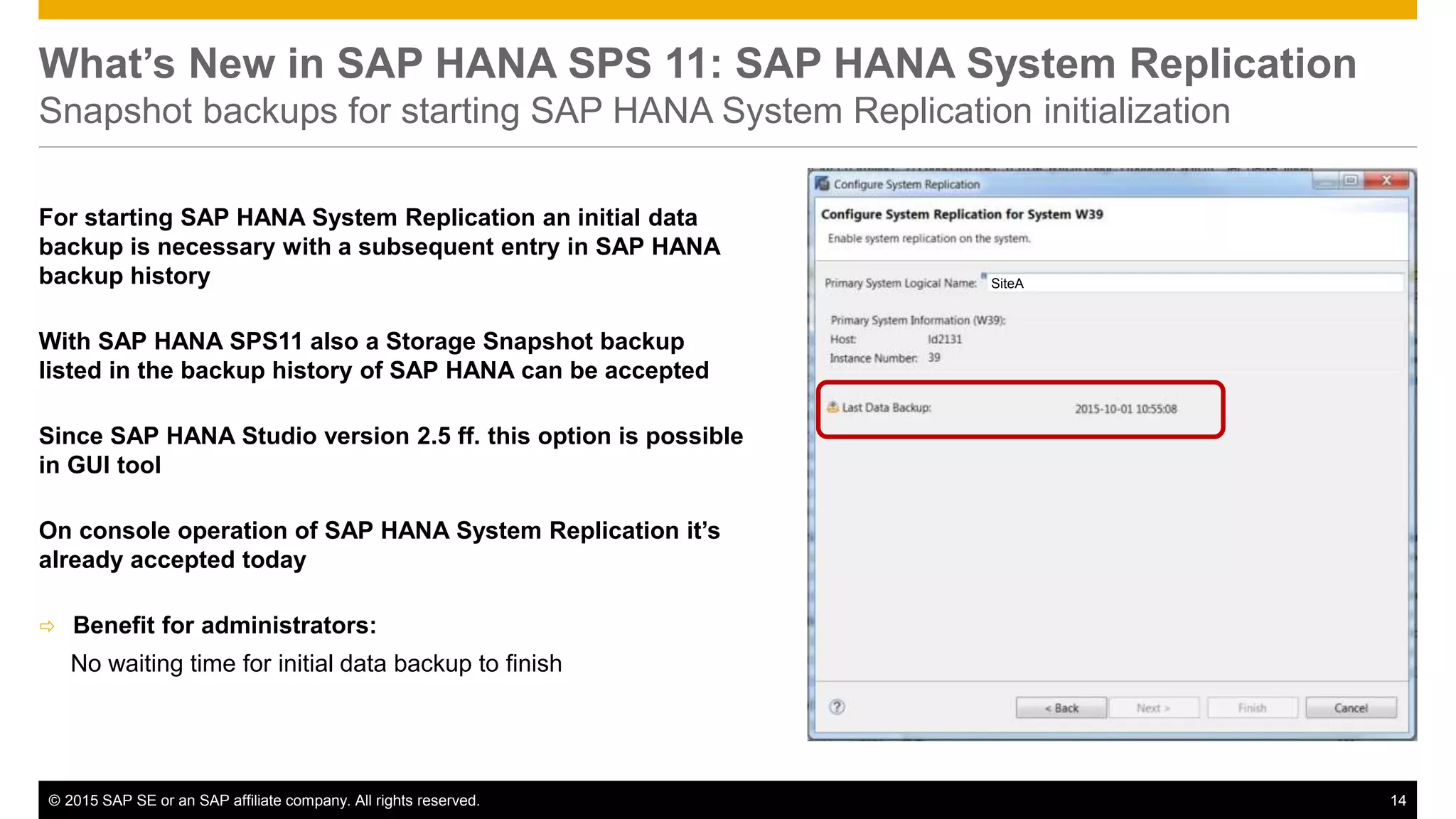This screenshot has height=819, width=1456.
Task: Click the copyright notice in the footer
Action: 264,801
